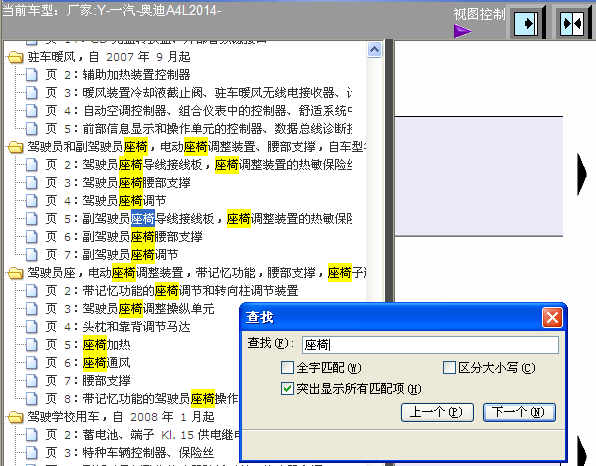Screen dimensions: 596x466
Task: Click in the 查找 search text field
Action: tap(430, 345)
